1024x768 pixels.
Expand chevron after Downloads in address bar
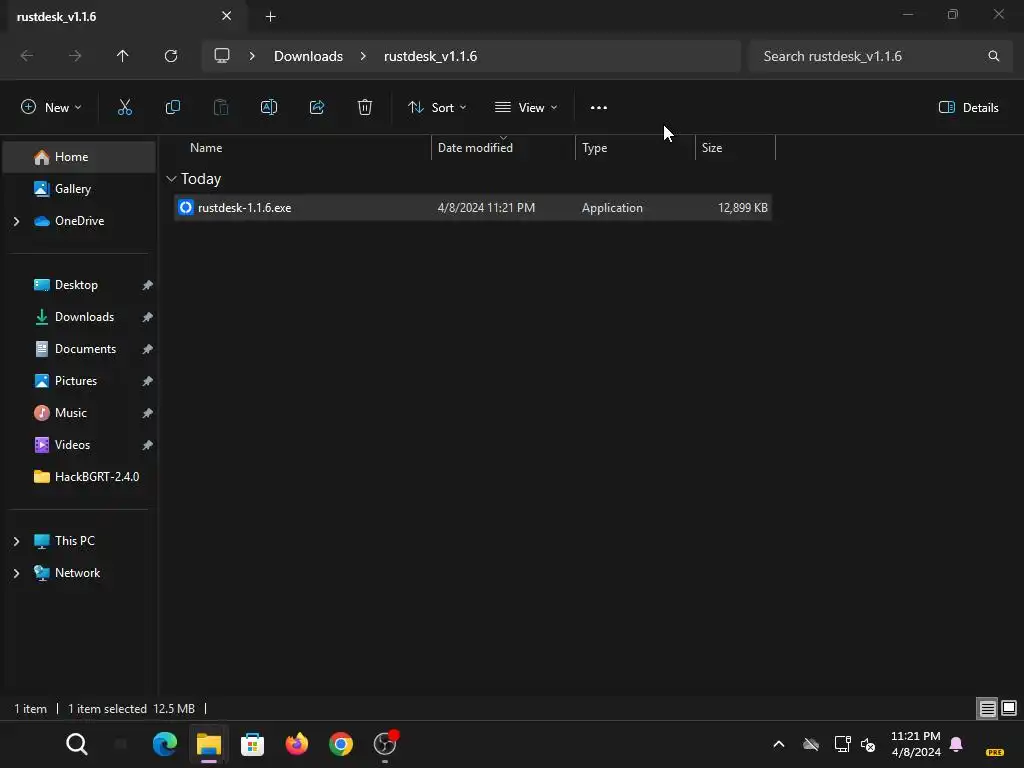pyautogui.click(x=363, y=56)
